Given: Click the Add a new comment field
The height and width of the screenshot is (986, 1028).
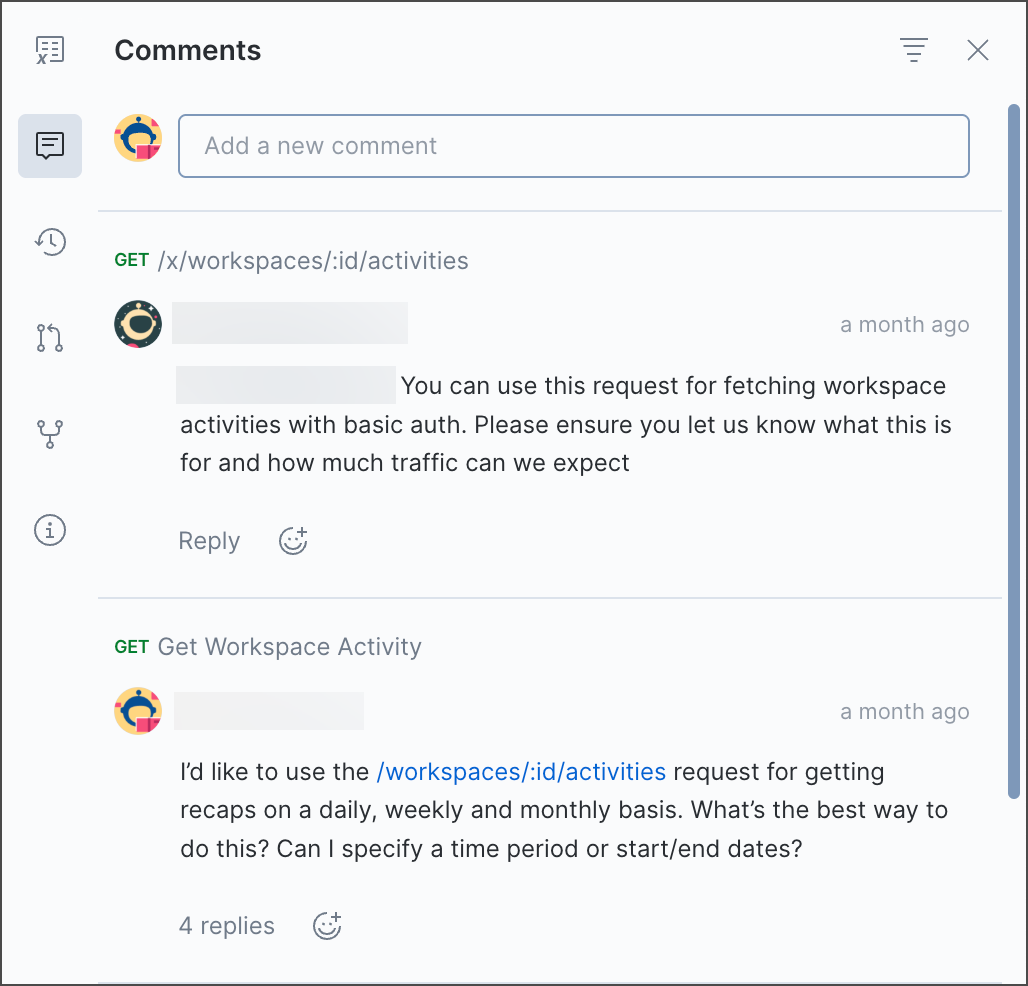Looking at the screenshot, I should click(x=573, y=146).
